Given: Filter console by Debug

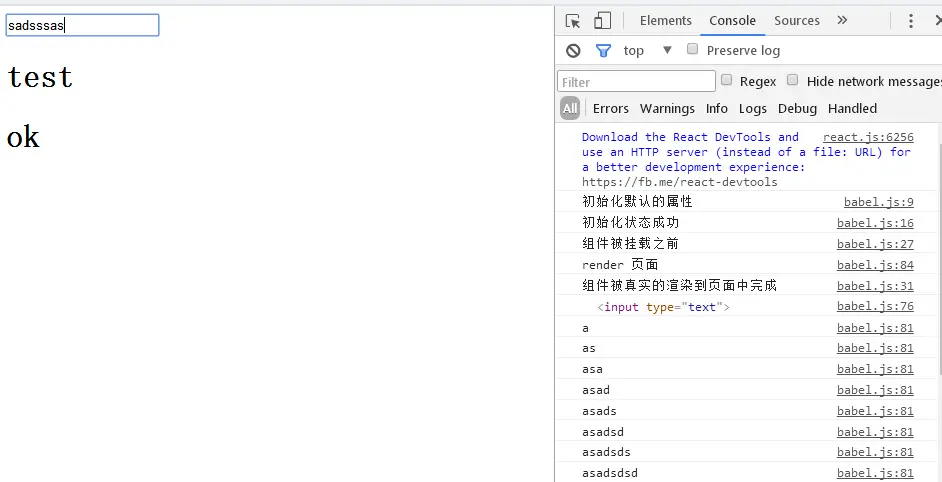Looking at the screenshot, I should click(797, 109).
